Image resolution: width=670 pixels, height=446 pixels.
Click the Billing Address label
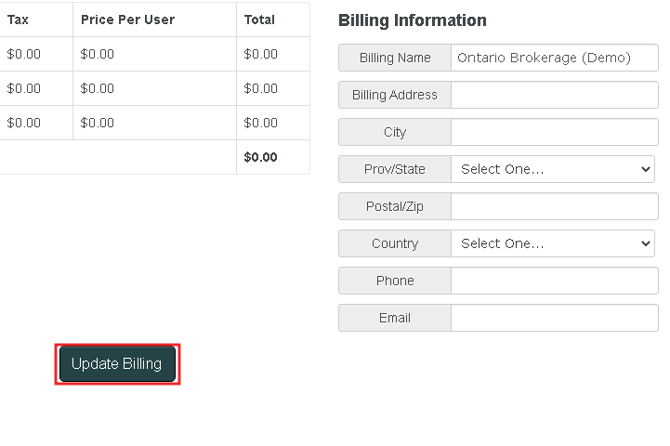coord(395,95)
